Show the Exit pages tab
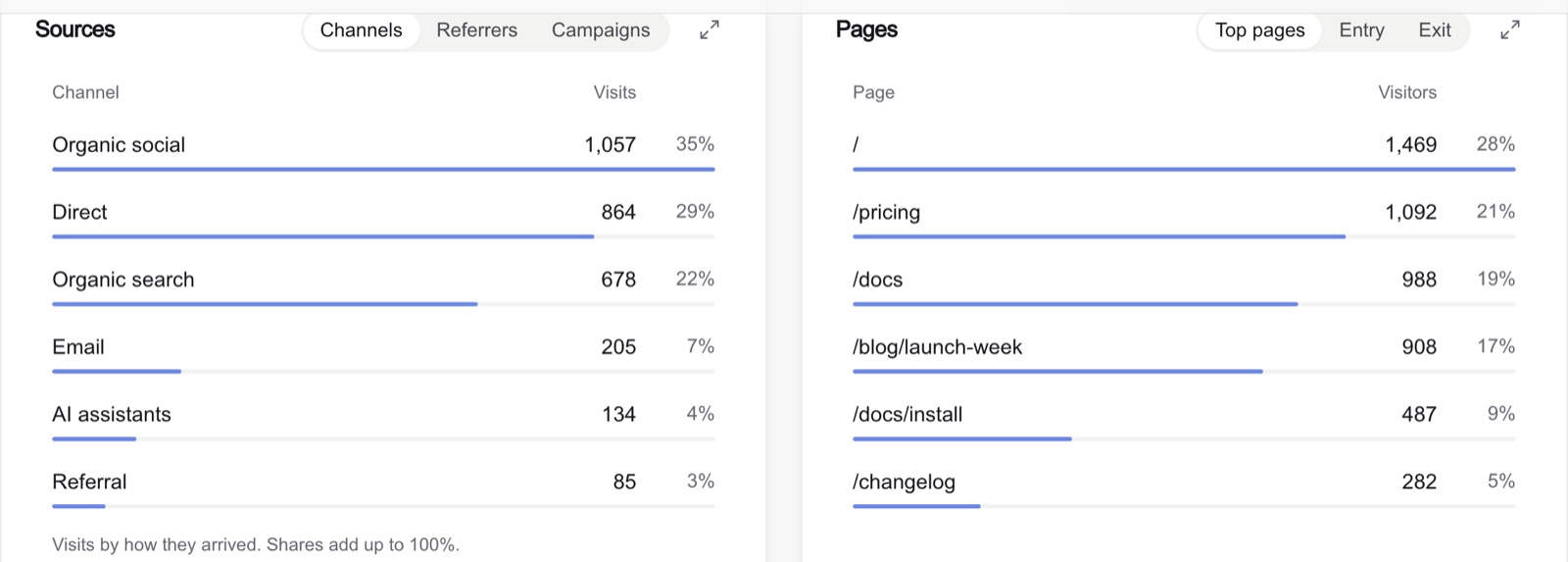 tap(1435, 30)
